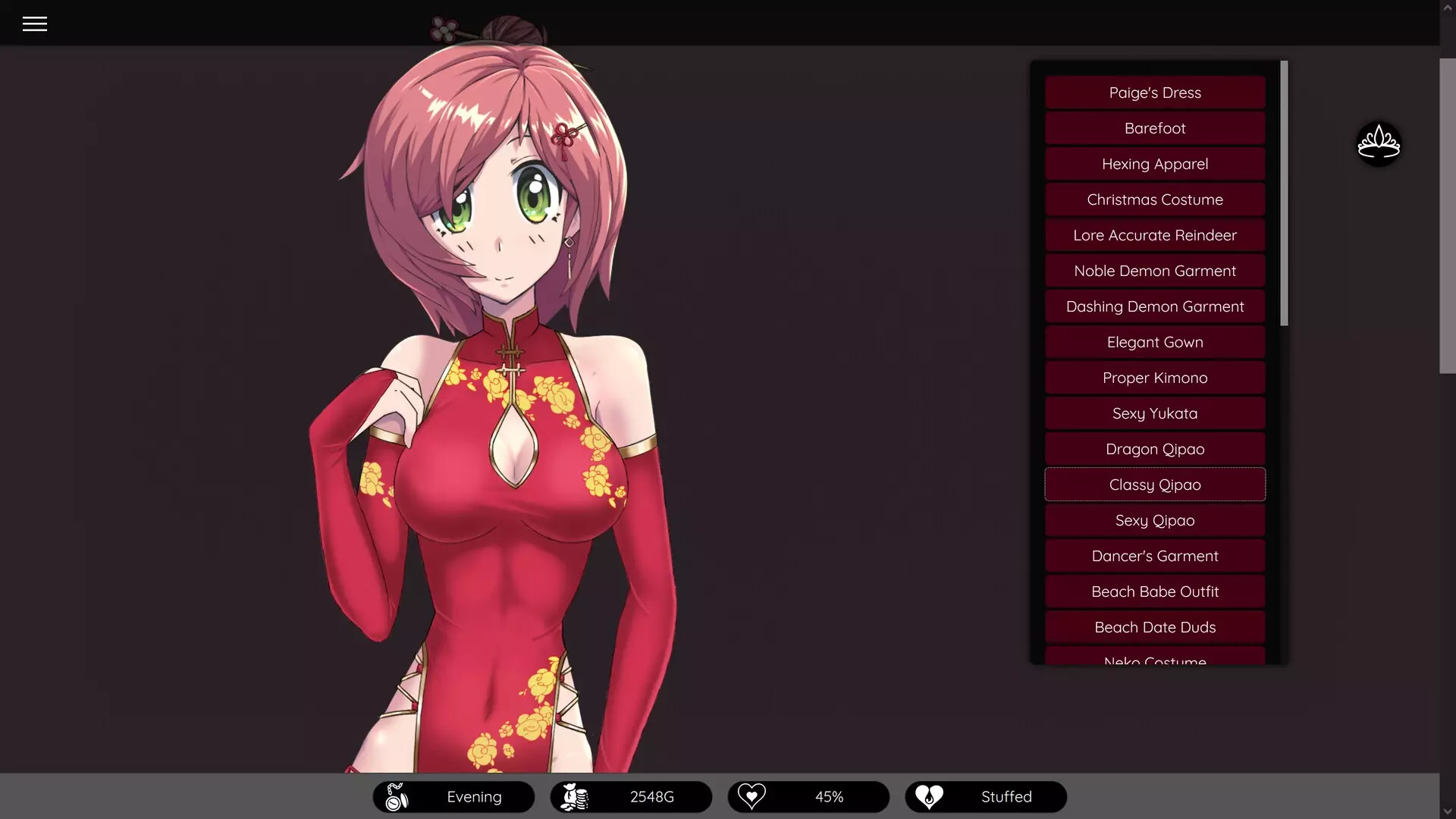Choose the Sexy Yukata outfit
The height and width of the screenshot is (819, 1456).
(x=1154, y=413)
